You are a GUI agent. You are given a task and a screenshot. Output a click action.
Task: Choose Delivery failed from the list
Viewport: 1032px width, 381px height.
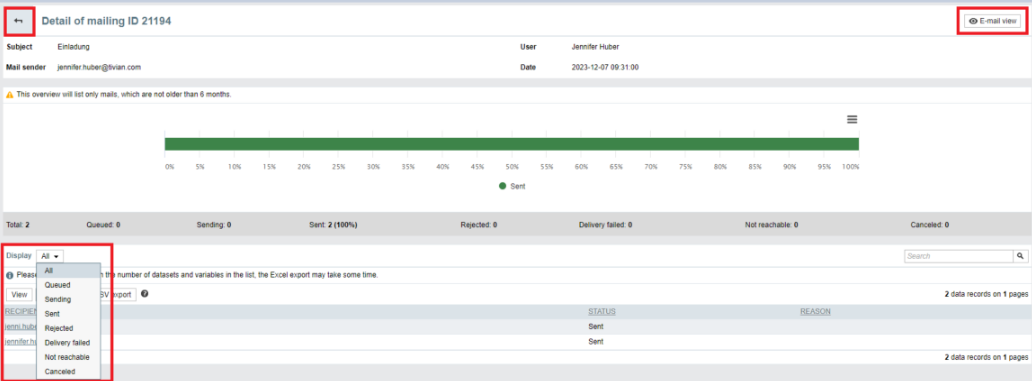[68, 343]
